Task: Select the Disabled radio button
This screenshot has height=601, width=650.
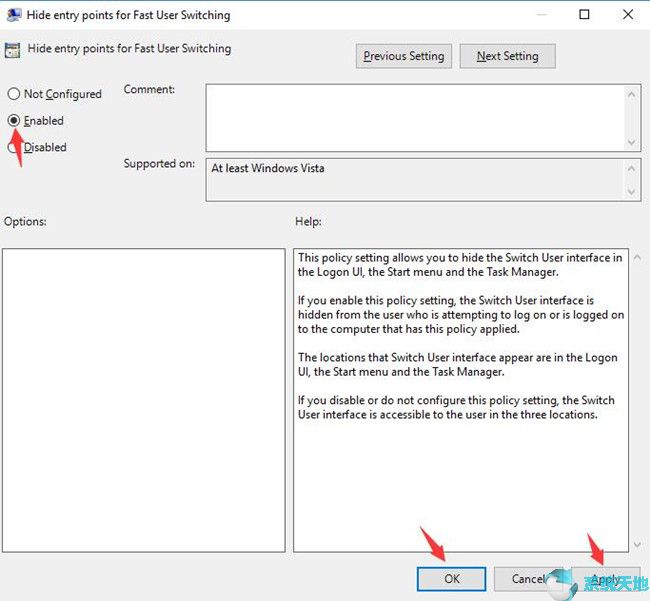Action: [x=14, y=147]
